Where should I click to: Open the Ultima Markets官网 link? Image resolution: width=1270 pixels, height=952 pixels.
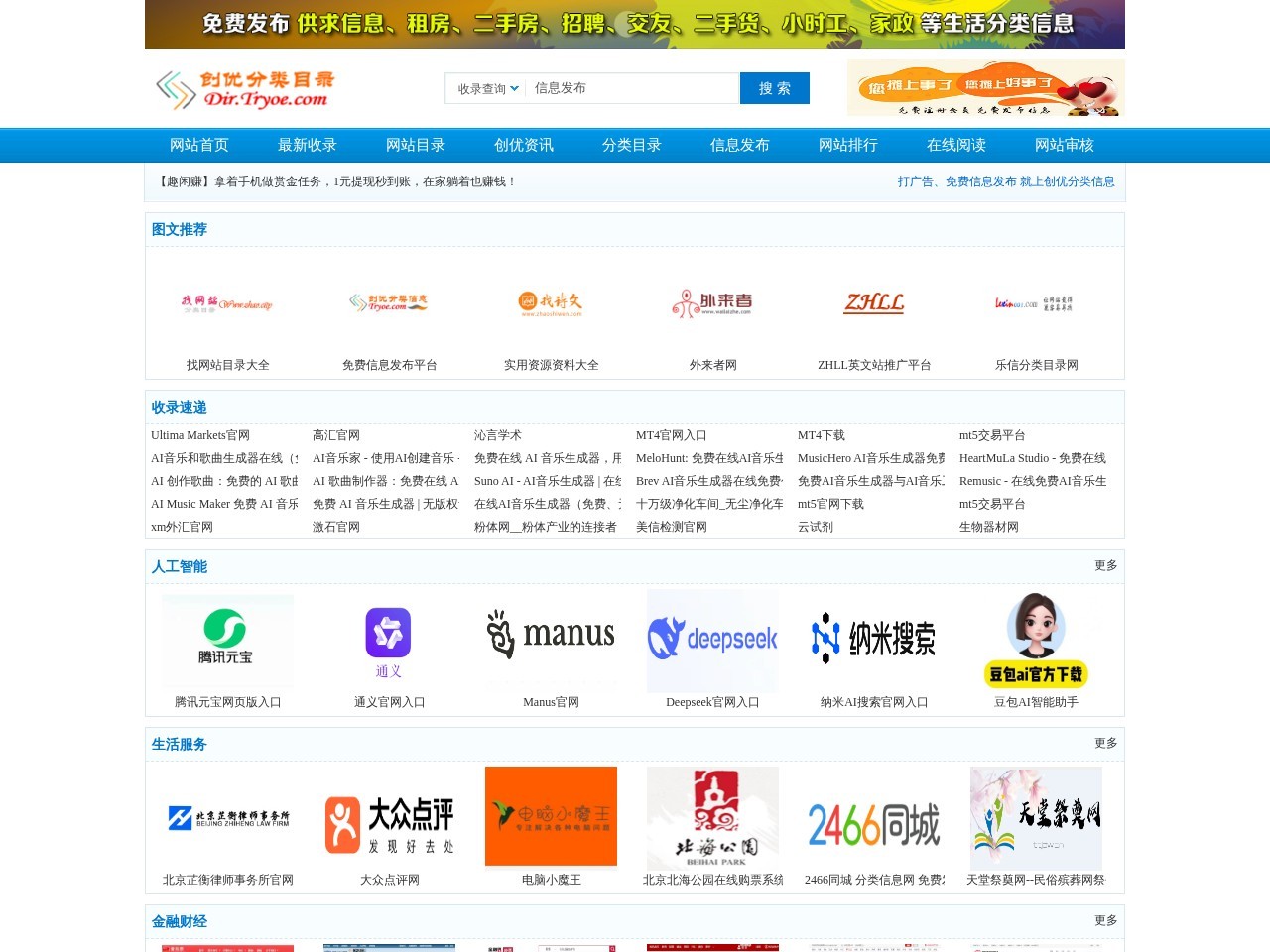[x=200, y=435]
